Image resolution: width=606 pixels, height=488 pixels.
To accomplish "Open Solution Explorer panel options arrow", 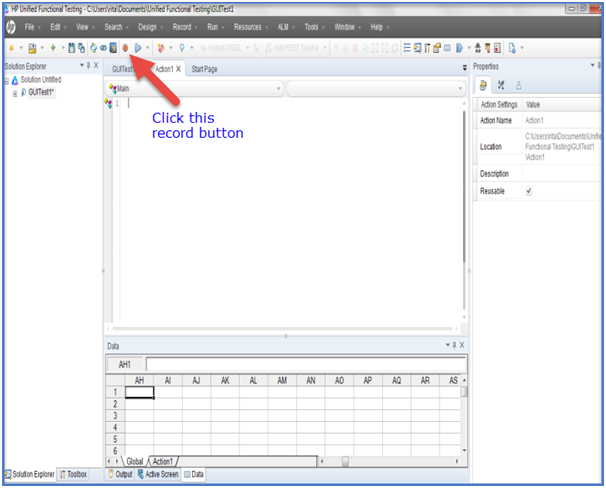I will pos(82,65).
